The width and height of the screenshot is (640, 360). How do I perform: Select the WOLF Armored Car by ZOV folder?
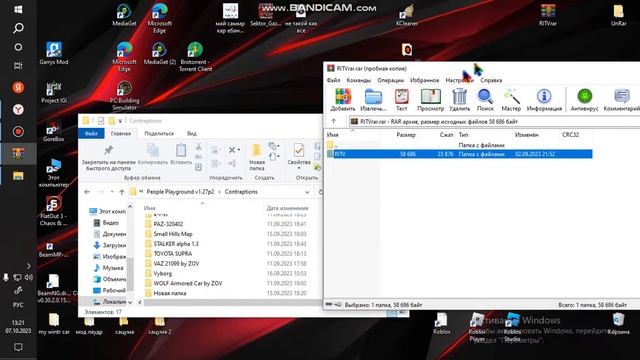point(188,283)
